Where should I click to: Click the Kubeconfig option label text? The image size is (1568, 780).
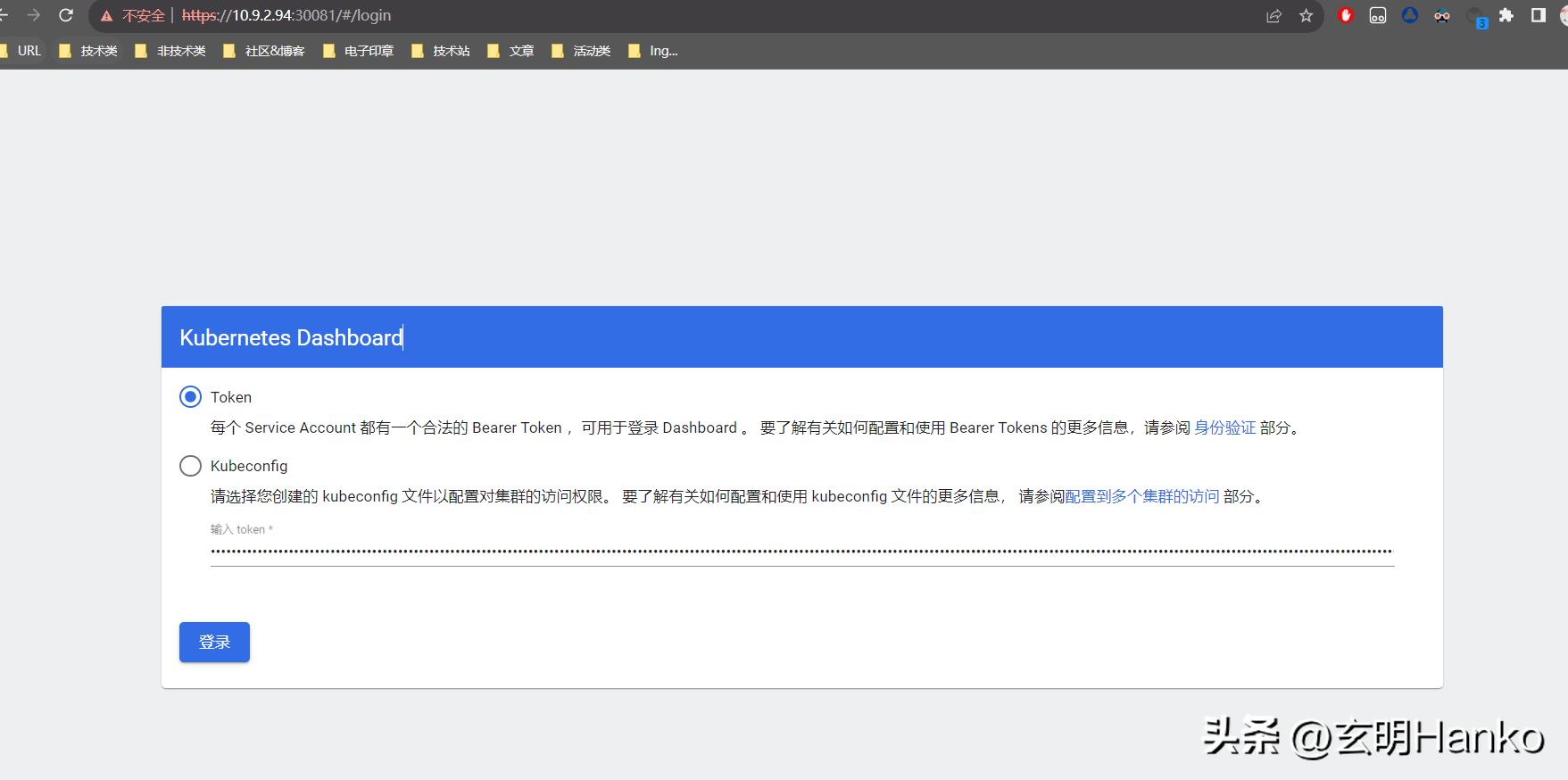point(249,466)
